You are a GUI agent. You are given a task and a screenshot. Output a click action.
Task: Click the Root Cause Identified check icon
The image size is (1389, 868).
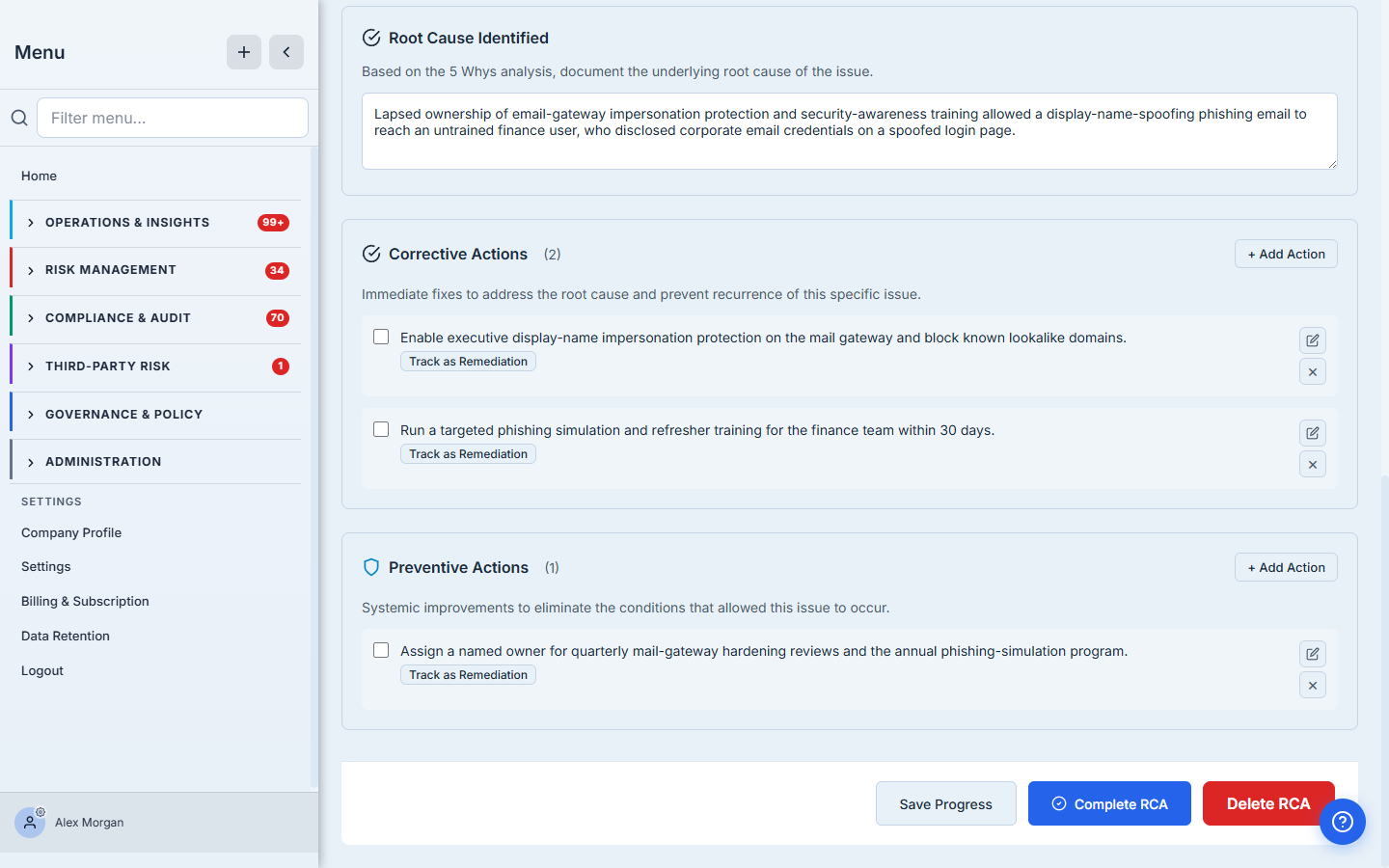point(371,38)
